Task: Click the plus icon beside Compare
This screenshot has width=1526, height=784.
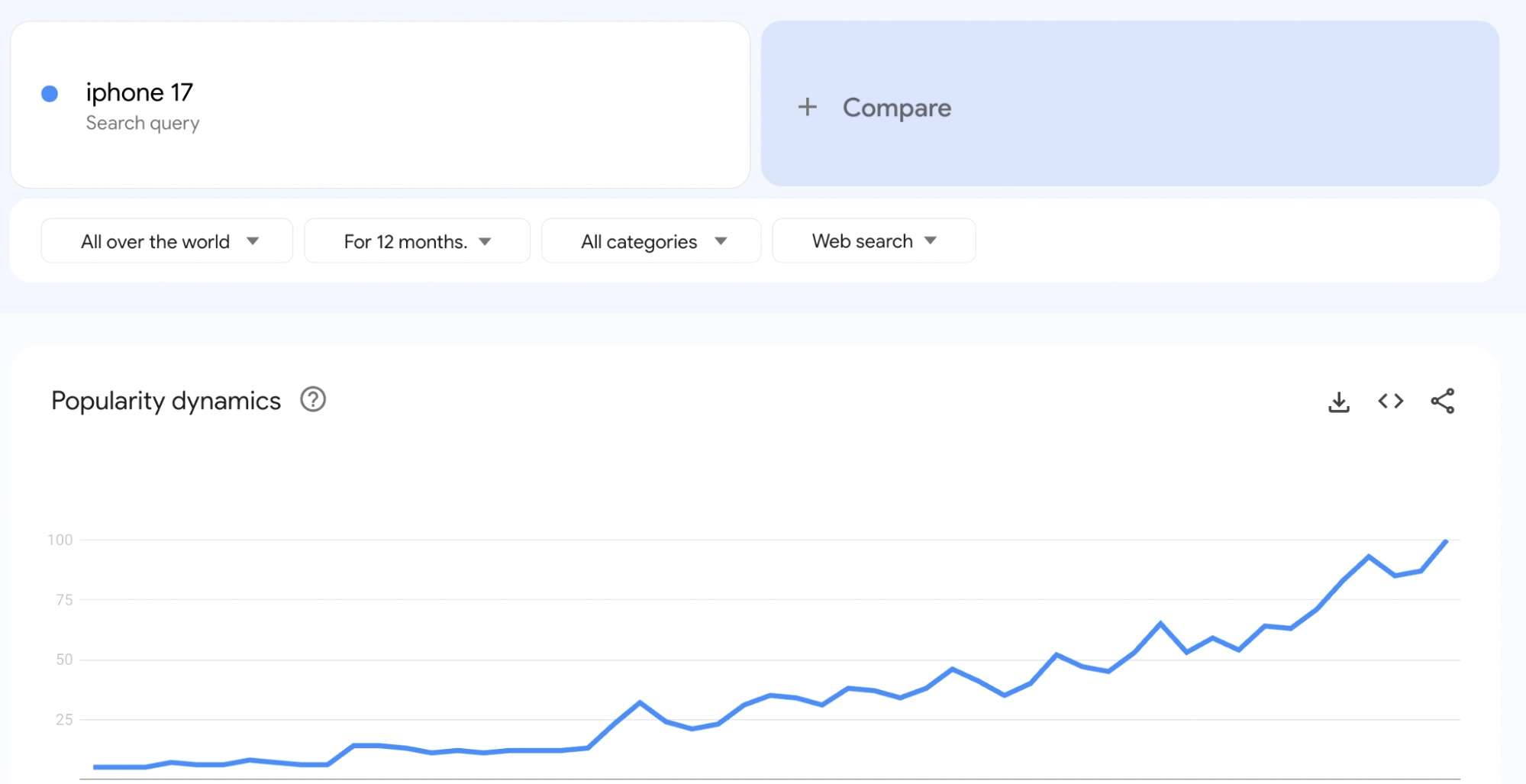Action: click(807, 107)
